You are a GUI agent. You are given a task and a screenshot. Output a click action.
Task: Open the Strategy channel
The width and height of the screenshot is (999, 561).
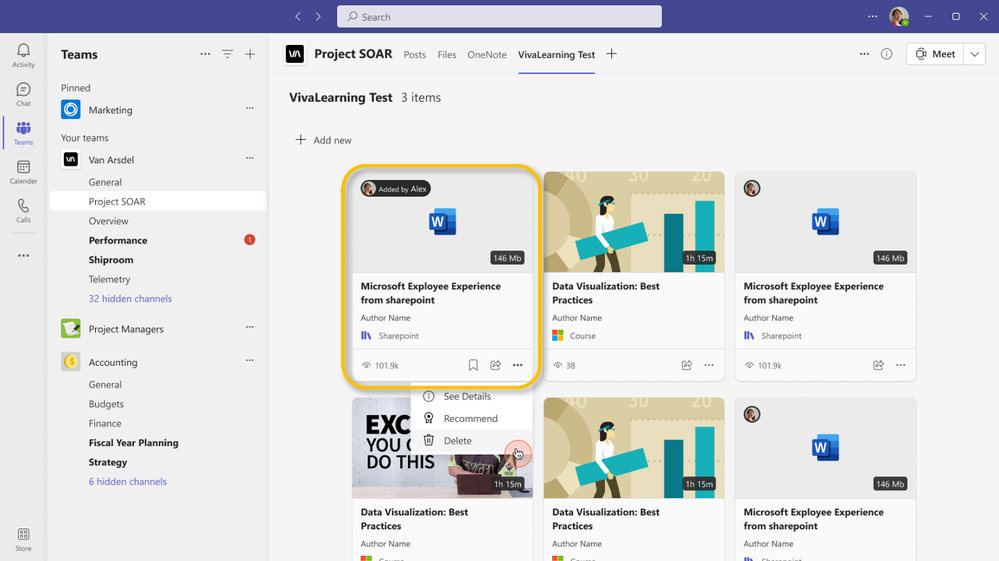click(x=108, y=462)
